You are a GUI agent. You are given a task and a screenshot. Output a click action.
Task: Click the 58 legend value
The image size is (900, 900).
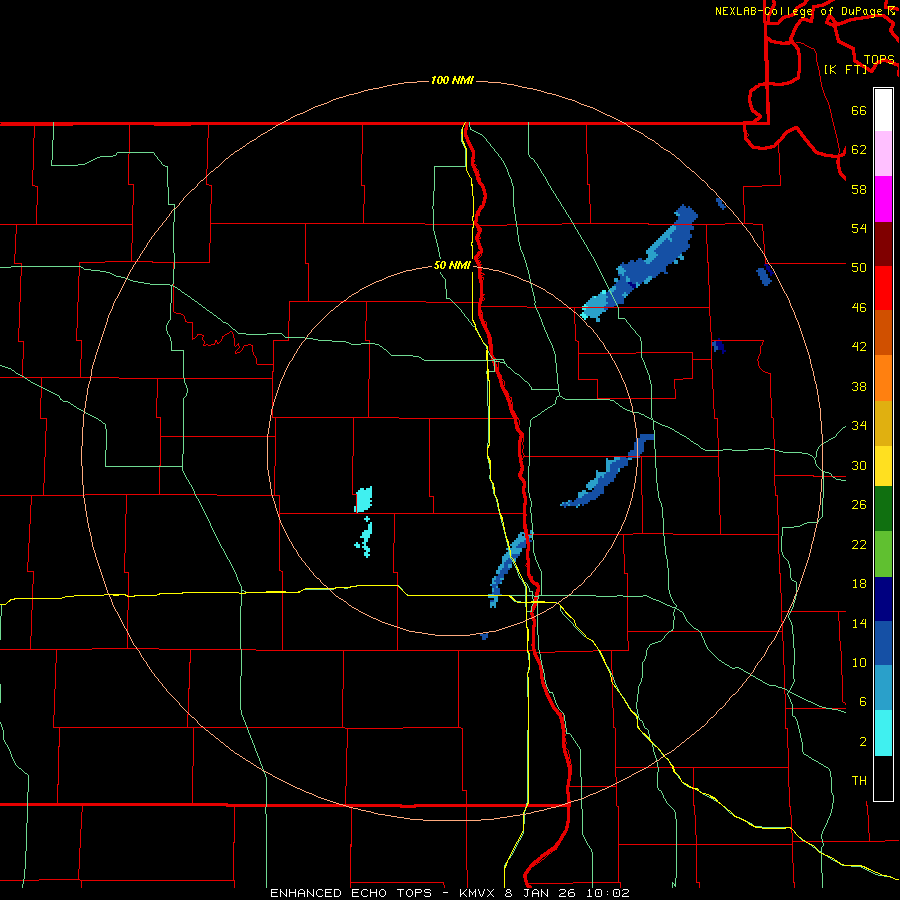(x=859, y=189)
